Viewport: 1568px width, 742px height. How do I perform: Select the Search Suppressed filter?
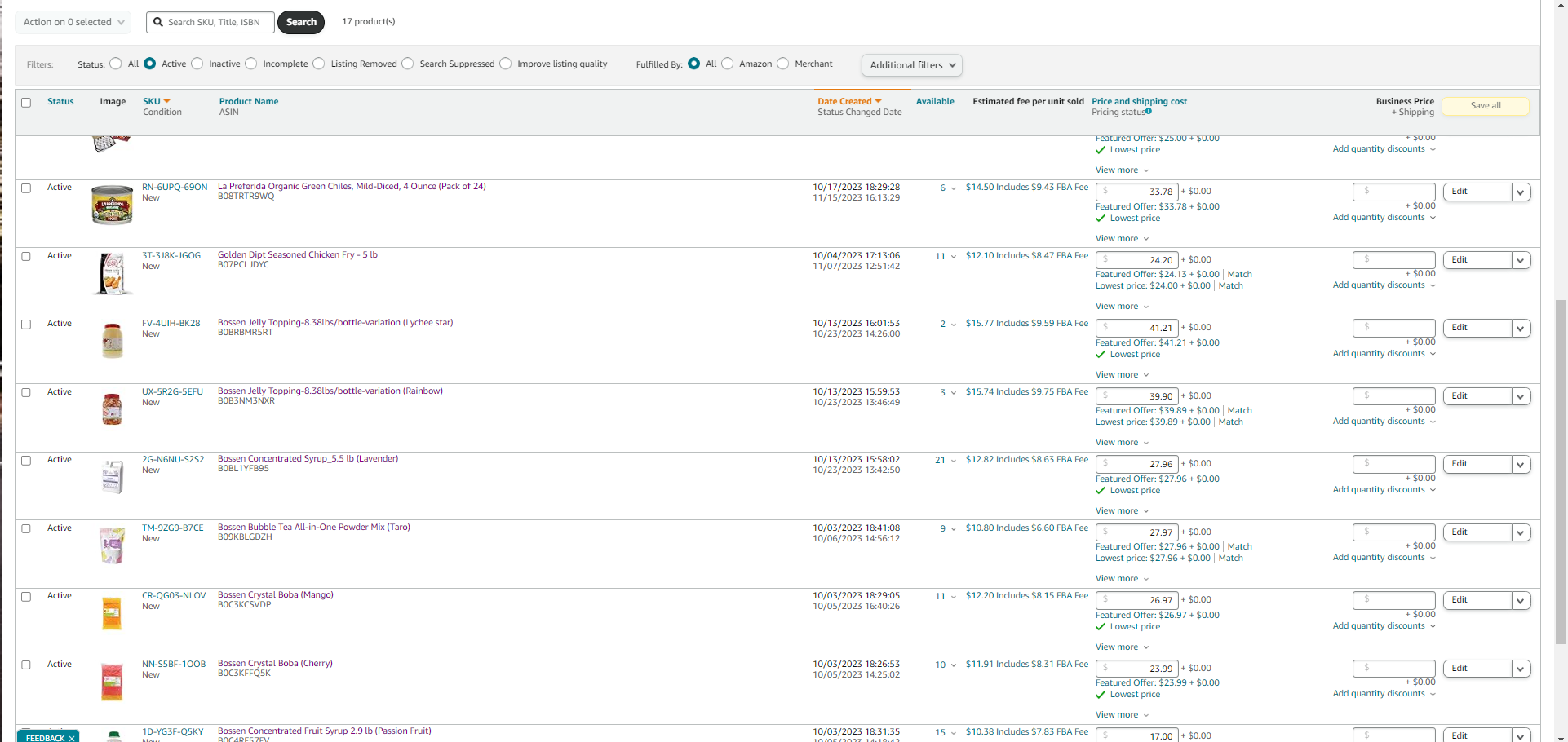coord(408,64)
